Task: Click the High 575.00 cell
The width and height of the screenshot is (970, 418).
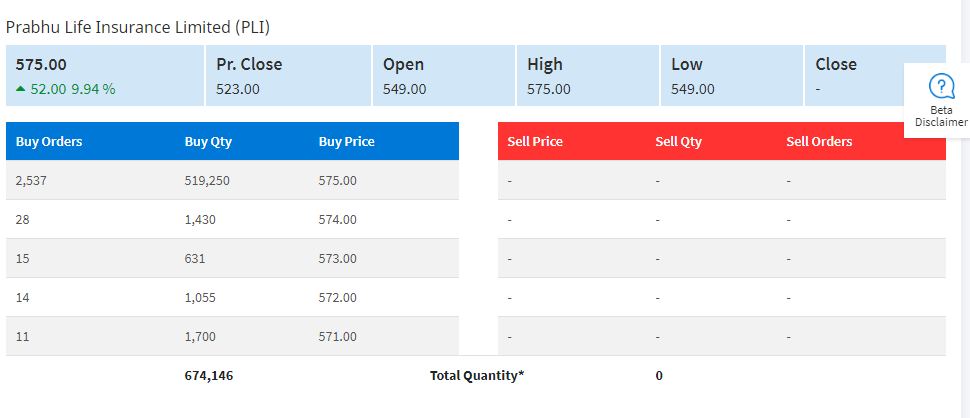Action: (x=588, y=75)
